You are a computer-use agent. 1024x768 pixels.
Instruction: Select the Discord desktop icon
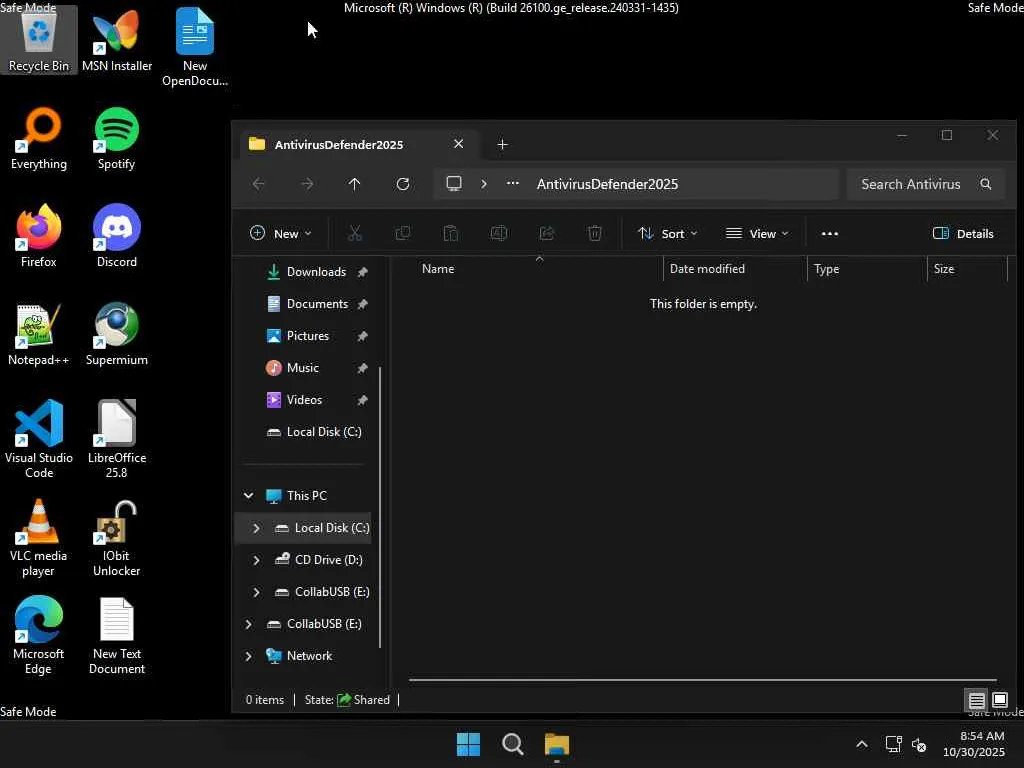click(117, 237)
